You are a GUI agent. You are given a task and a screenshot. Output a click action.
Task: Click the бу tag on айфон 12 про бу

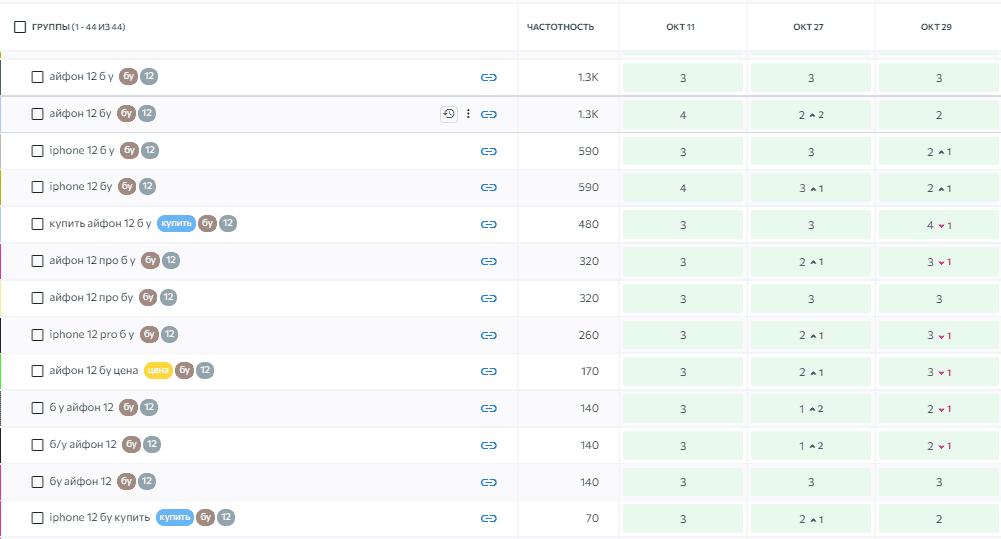point(148,298)
